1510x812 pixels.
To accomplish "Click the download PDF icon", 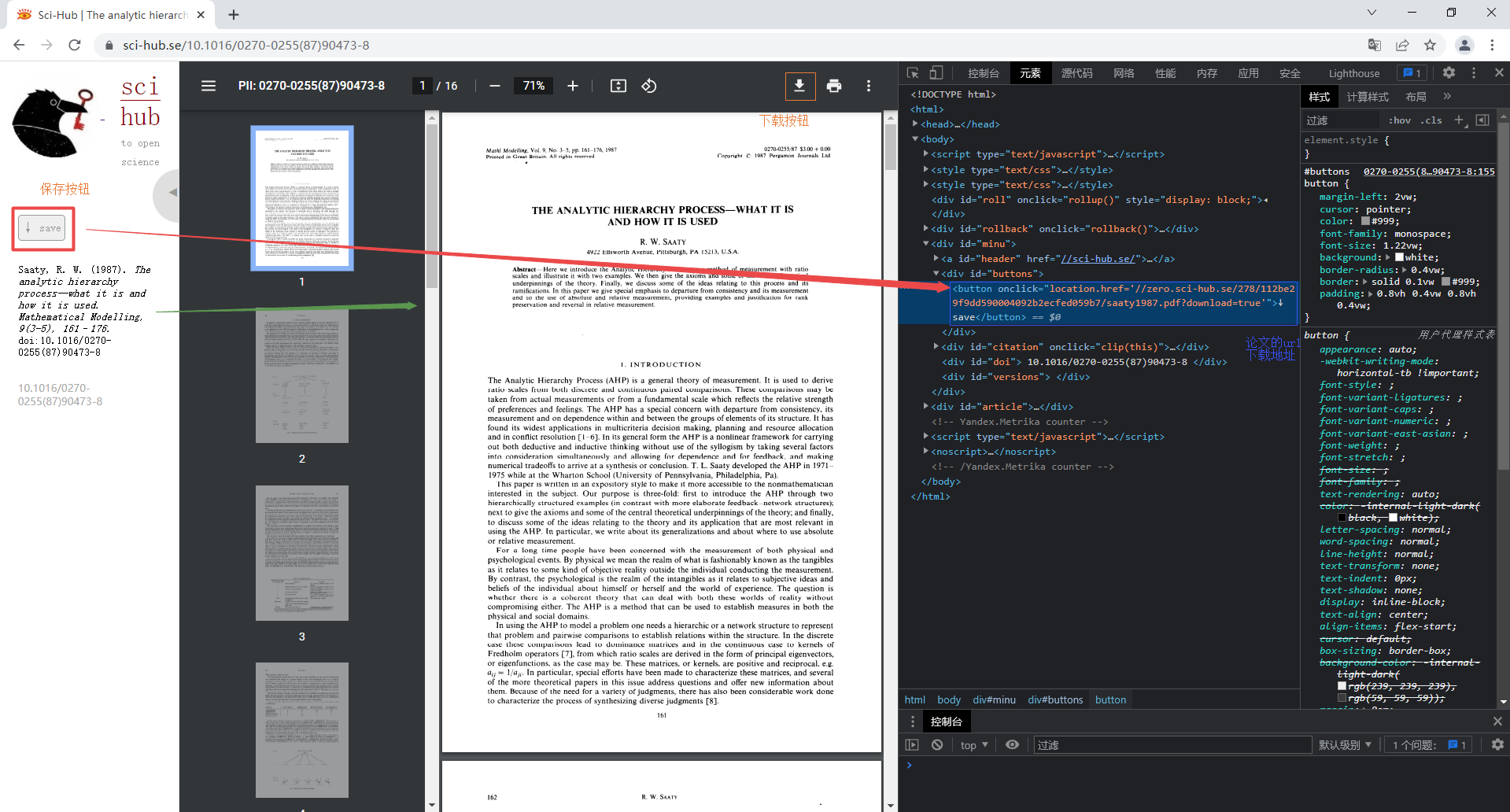I will [800, 86].
